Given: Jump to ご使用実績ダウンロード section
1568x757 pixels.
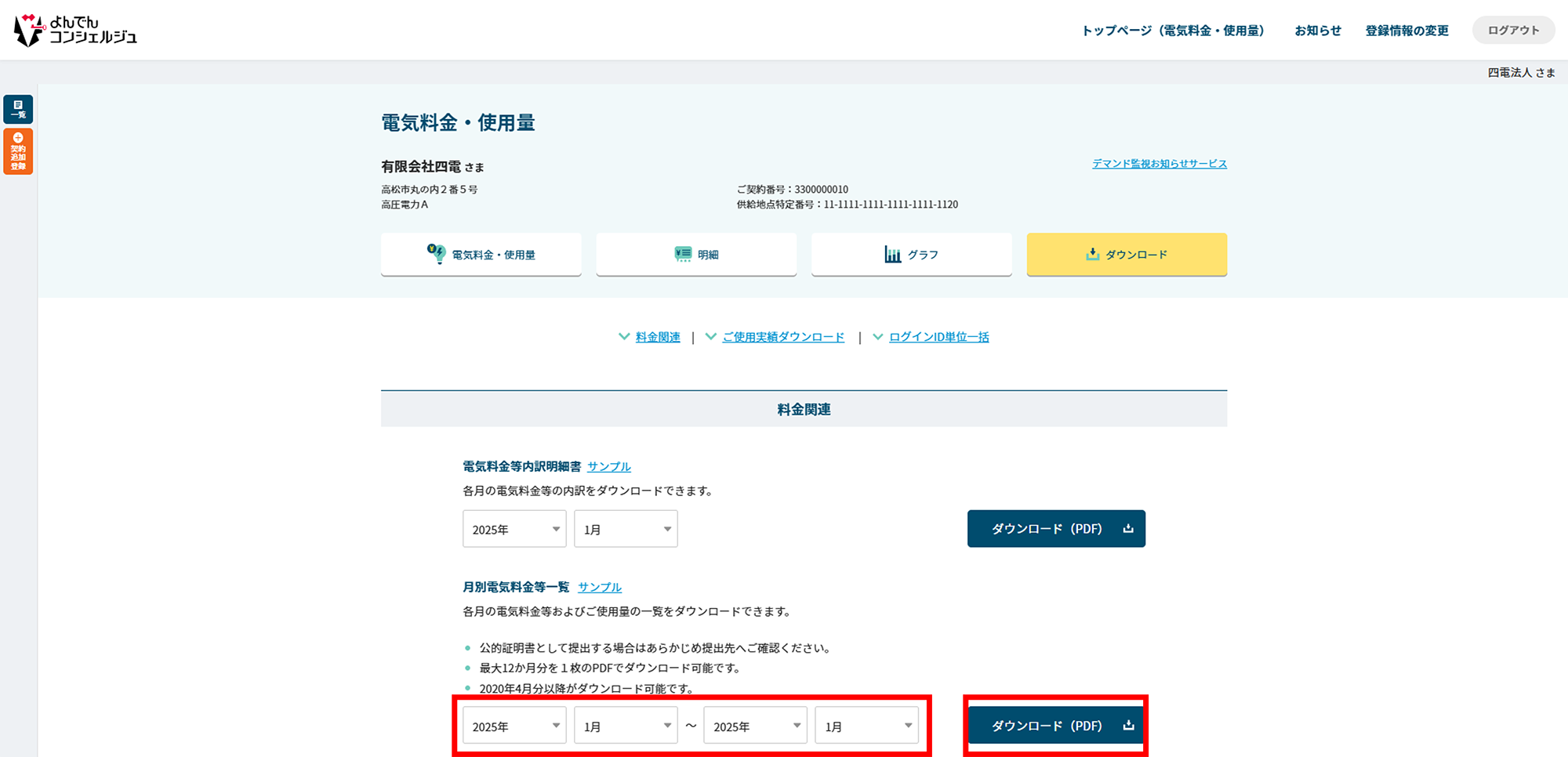Looking at the screenshot, I should click(x=782, y=337).
